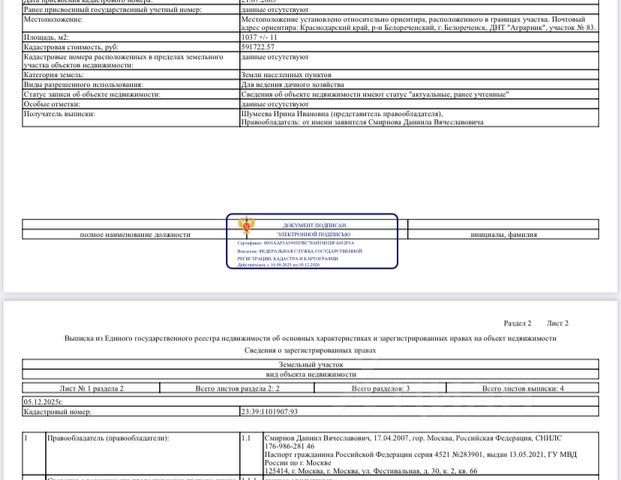Click the status text 'актуальные, ранее учтенные'
The width and height of the screenshot is (621, 480).
pyautogui.click(x=459, y=95)
